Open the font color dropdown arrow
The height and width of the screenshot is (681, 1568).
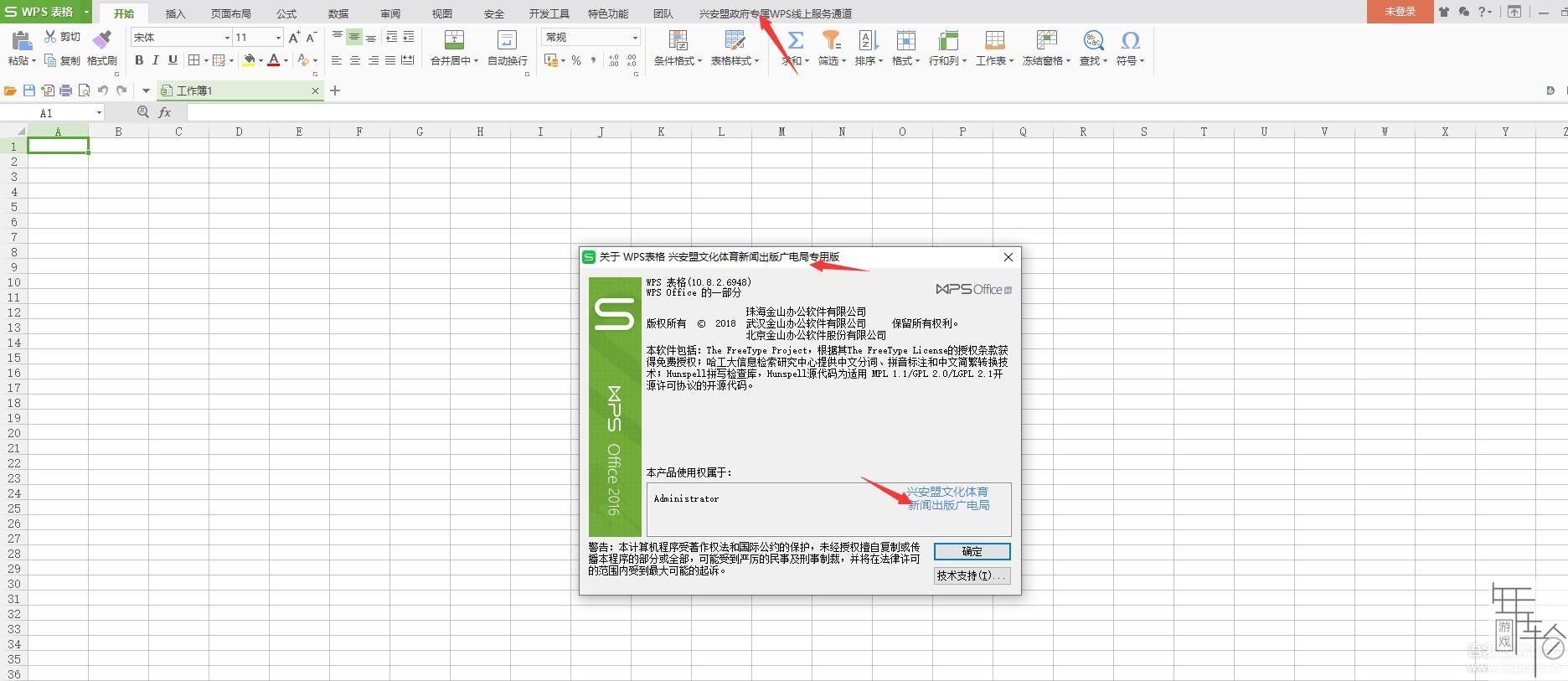pyautogui.click(x=286, y=60)
